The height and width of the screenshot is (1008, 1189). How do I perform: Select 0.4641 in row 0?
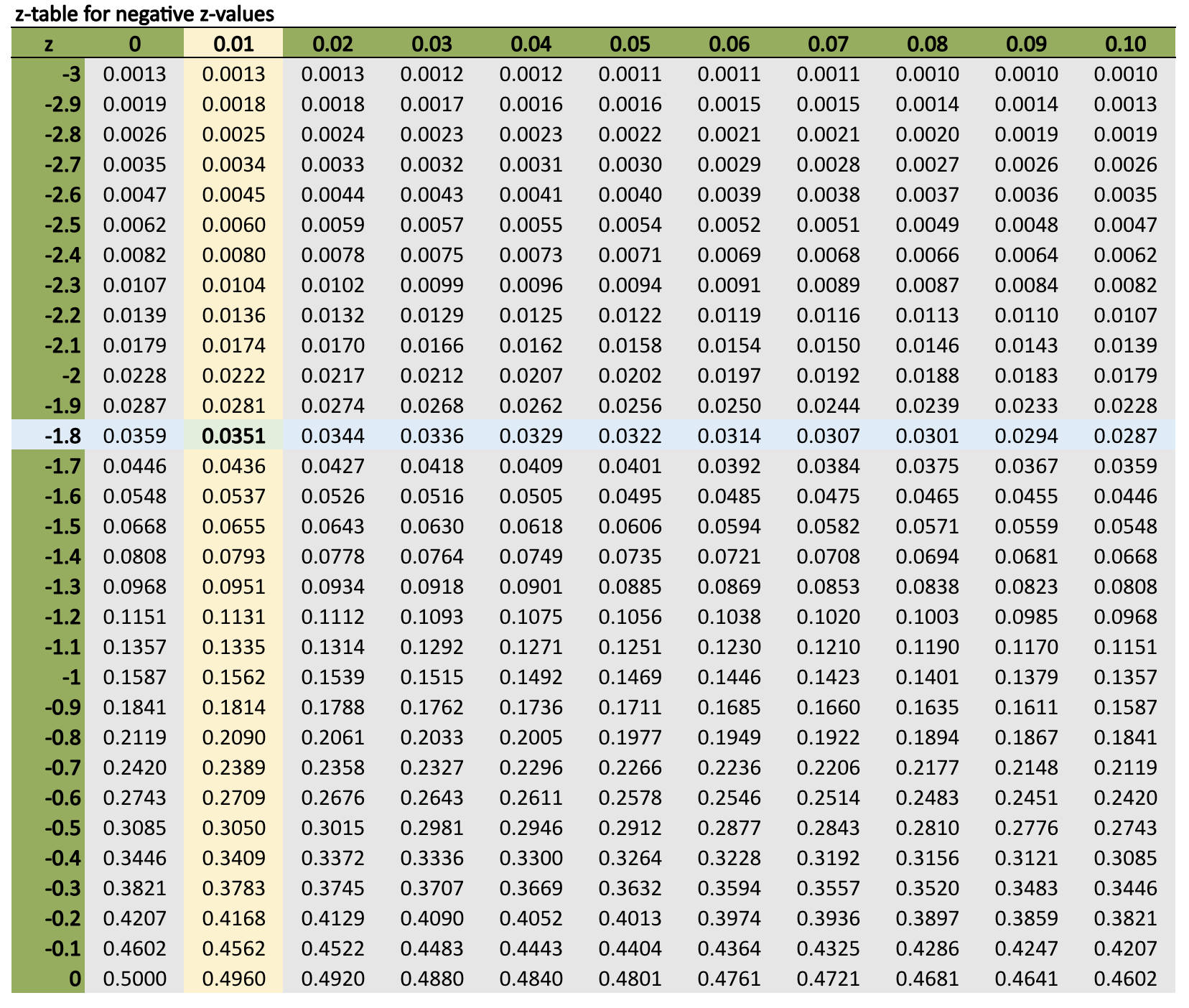pyautogui.click(x=1026, y=979)
